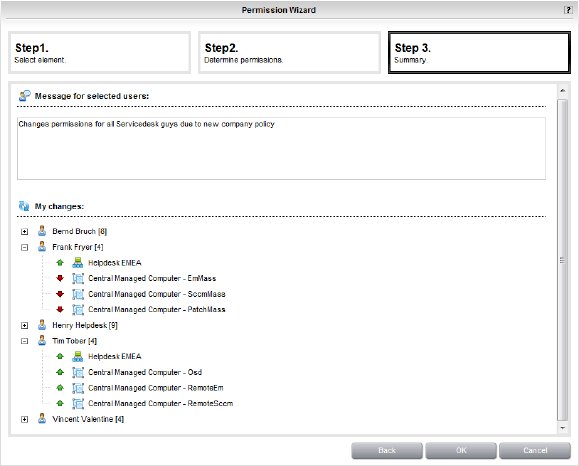This screenshot has width=579, height=466.
Task: Click Tim Tober user icon
Action: (x=42, y=340)
